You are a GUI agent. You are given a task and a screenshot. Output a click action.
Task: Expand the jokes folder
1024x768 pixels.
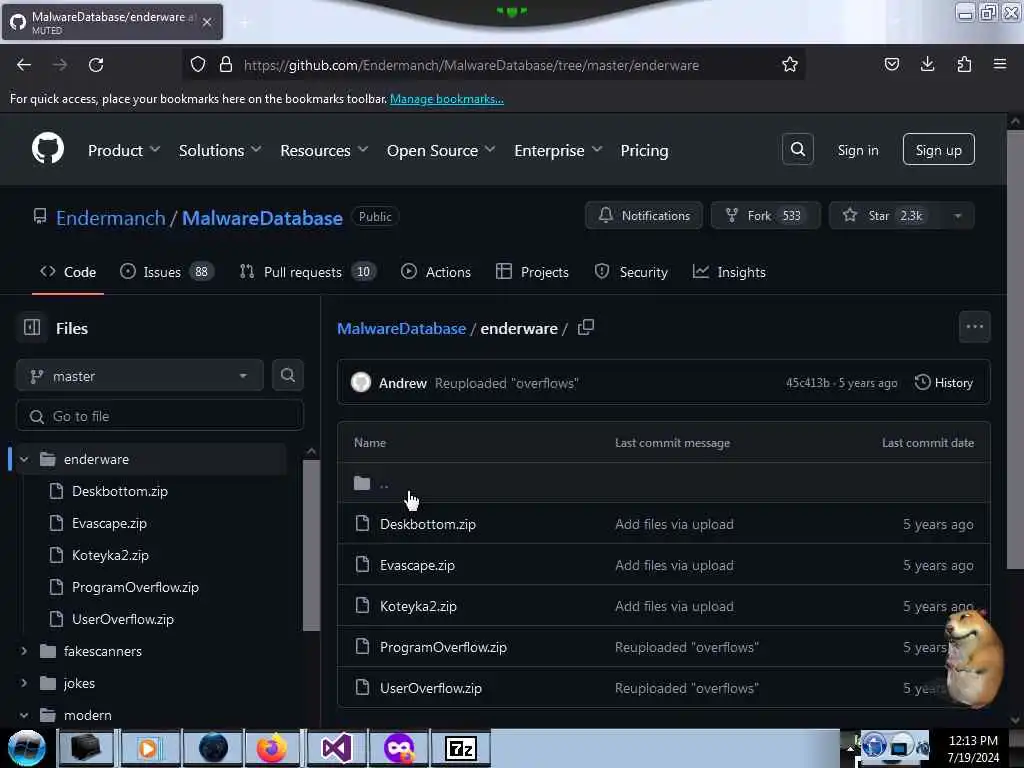coord(24,683)
